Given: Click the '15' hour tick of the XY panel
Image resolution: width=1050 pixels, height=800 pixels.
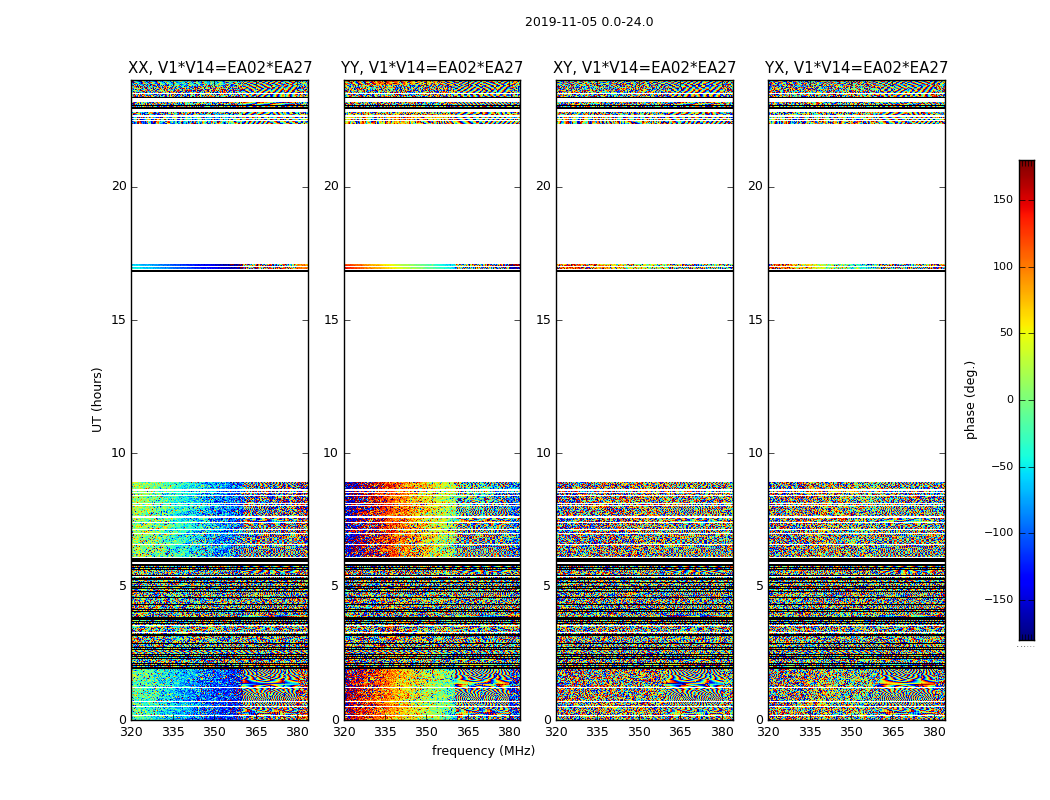Looking at the screenshot, I should coord(544,320).
